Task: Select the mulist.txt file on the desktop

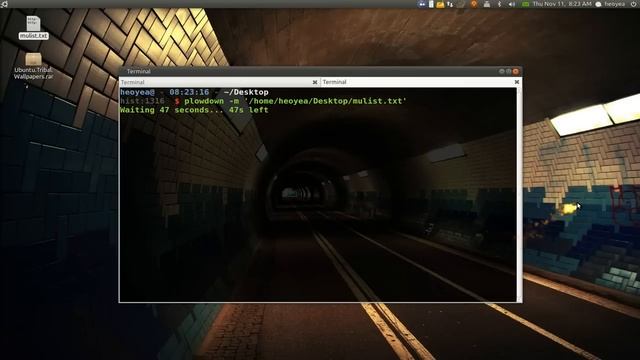Action: tap(33, 27)
